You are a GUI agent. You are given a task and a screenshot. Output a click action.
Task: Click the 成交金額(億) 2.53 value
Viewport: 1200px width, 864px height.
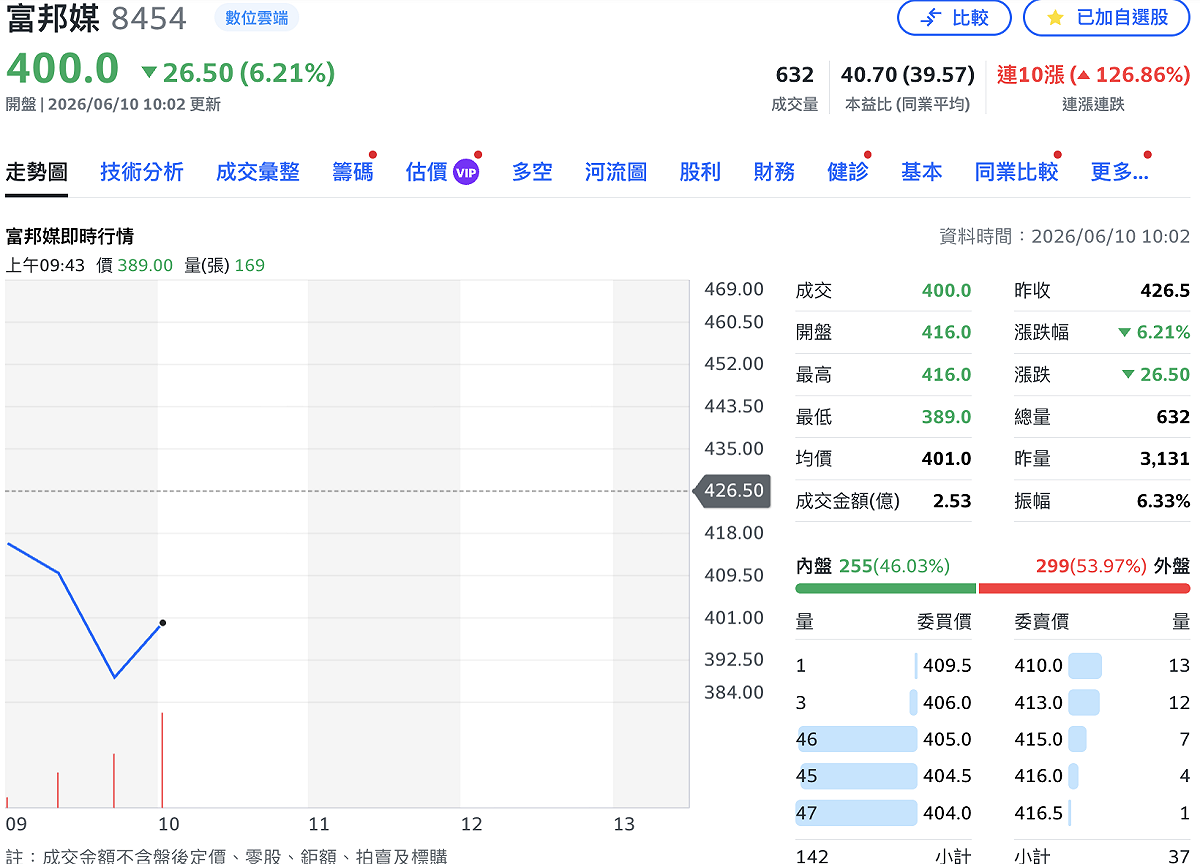pyautogui.click(x=952, y=501)
